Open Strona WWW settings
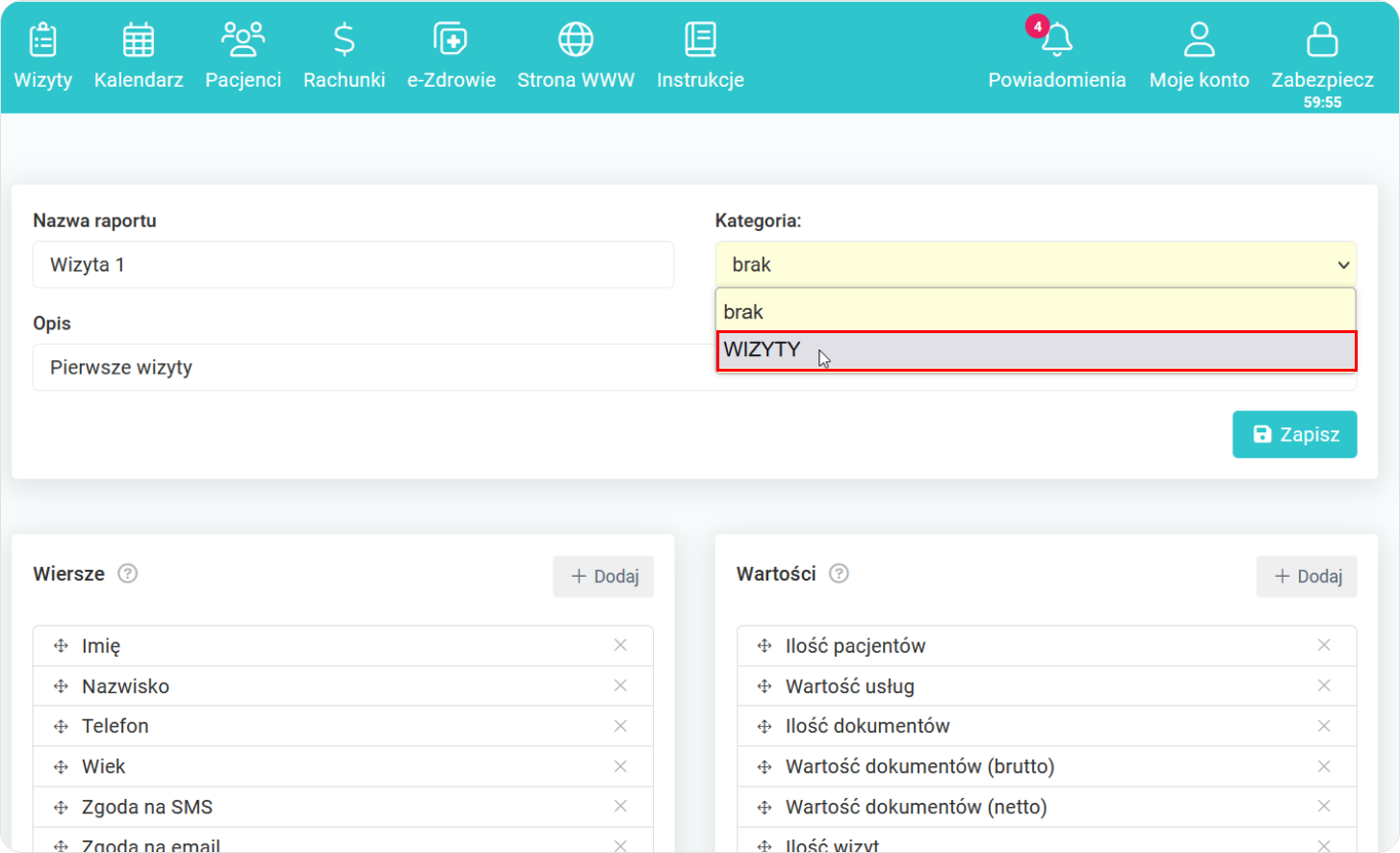Screen dimensions: 1400x853 [x=576, y=57]
